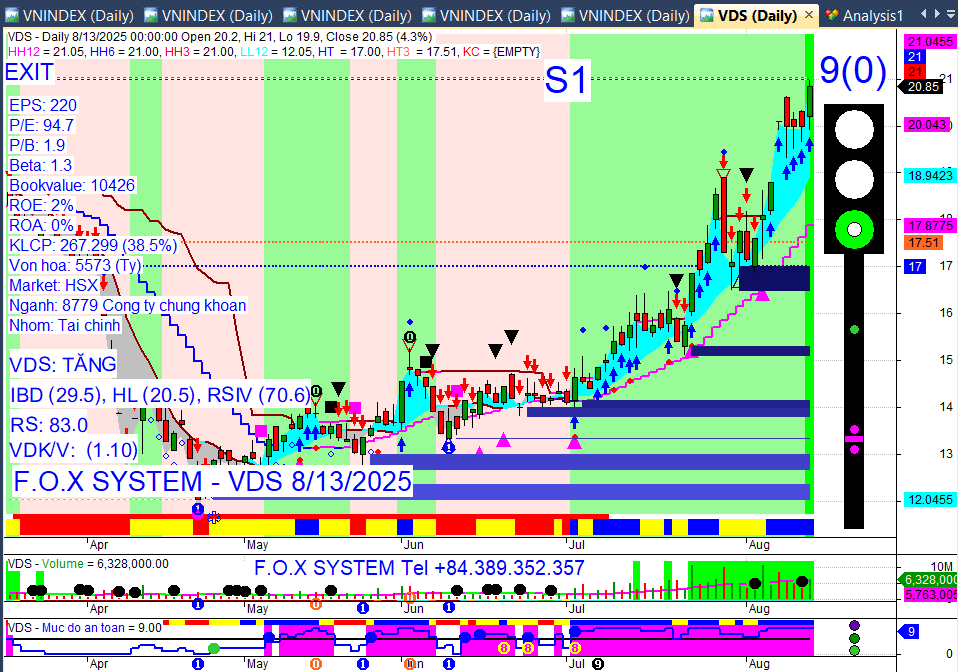The width and height of the screenshot is (958, 672).
Task: Click Nganh: 8779 Cong ty chung khoan
Action: click(x=128, y=305)
